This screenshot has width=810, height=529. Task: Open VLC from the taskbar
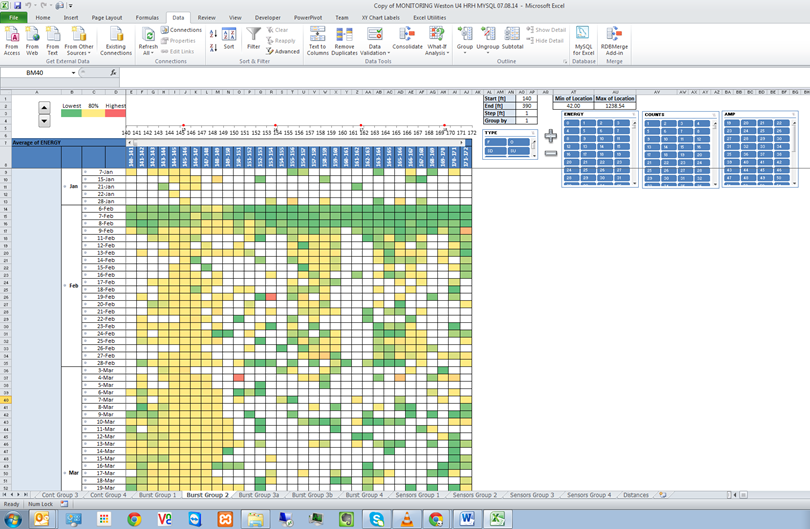point(407,519)
